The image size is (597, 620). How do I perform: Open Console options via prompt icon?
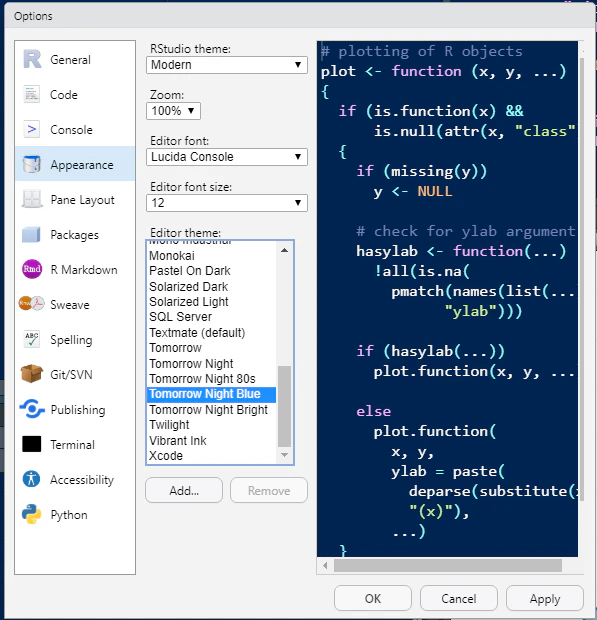31,129
